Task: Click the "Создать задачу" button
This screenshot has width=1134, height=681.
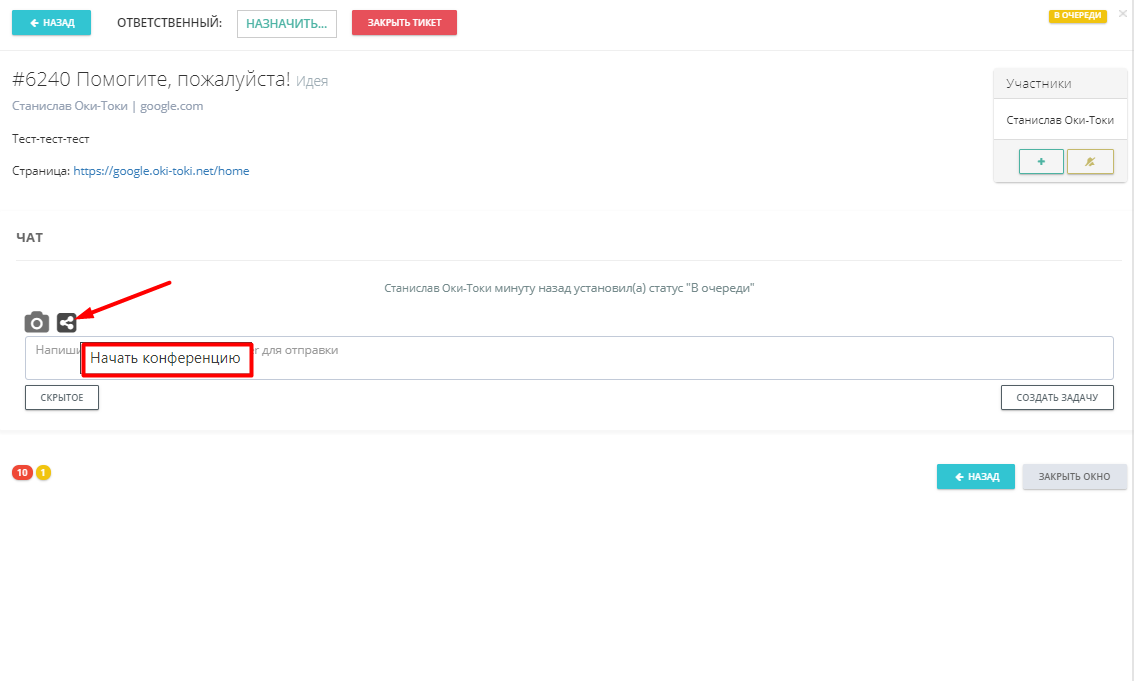Action: pyautogui.click(x=1057, y=398)
